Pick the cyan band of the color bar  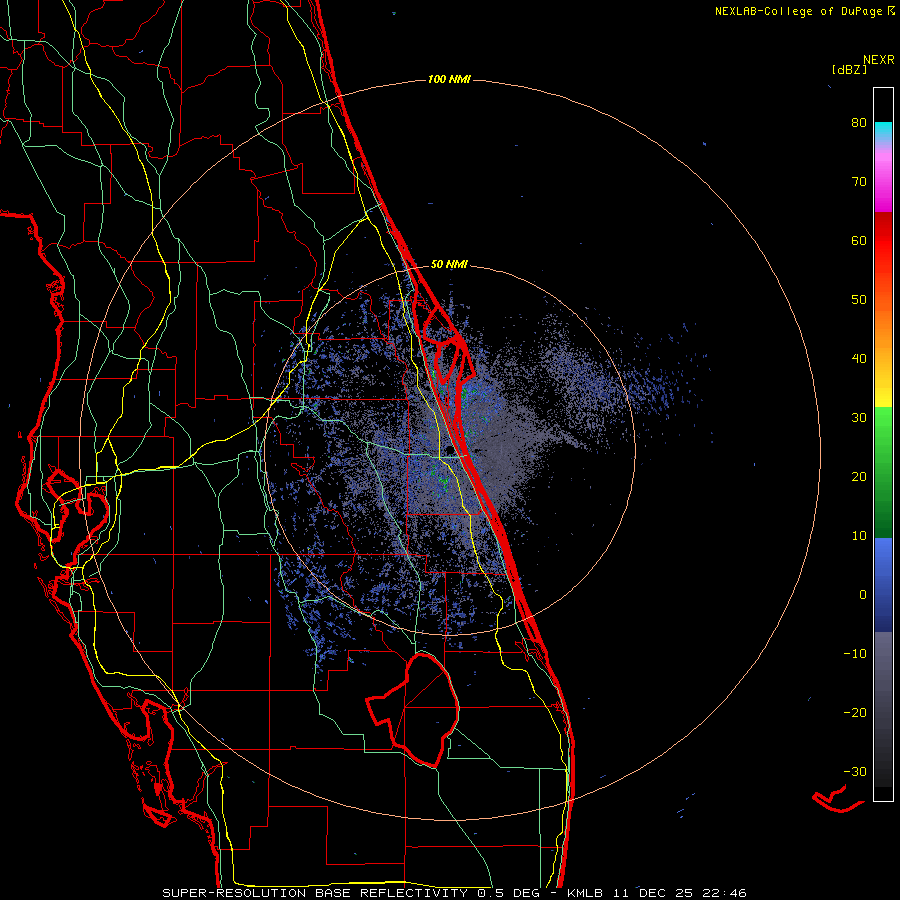pos(883,130)
